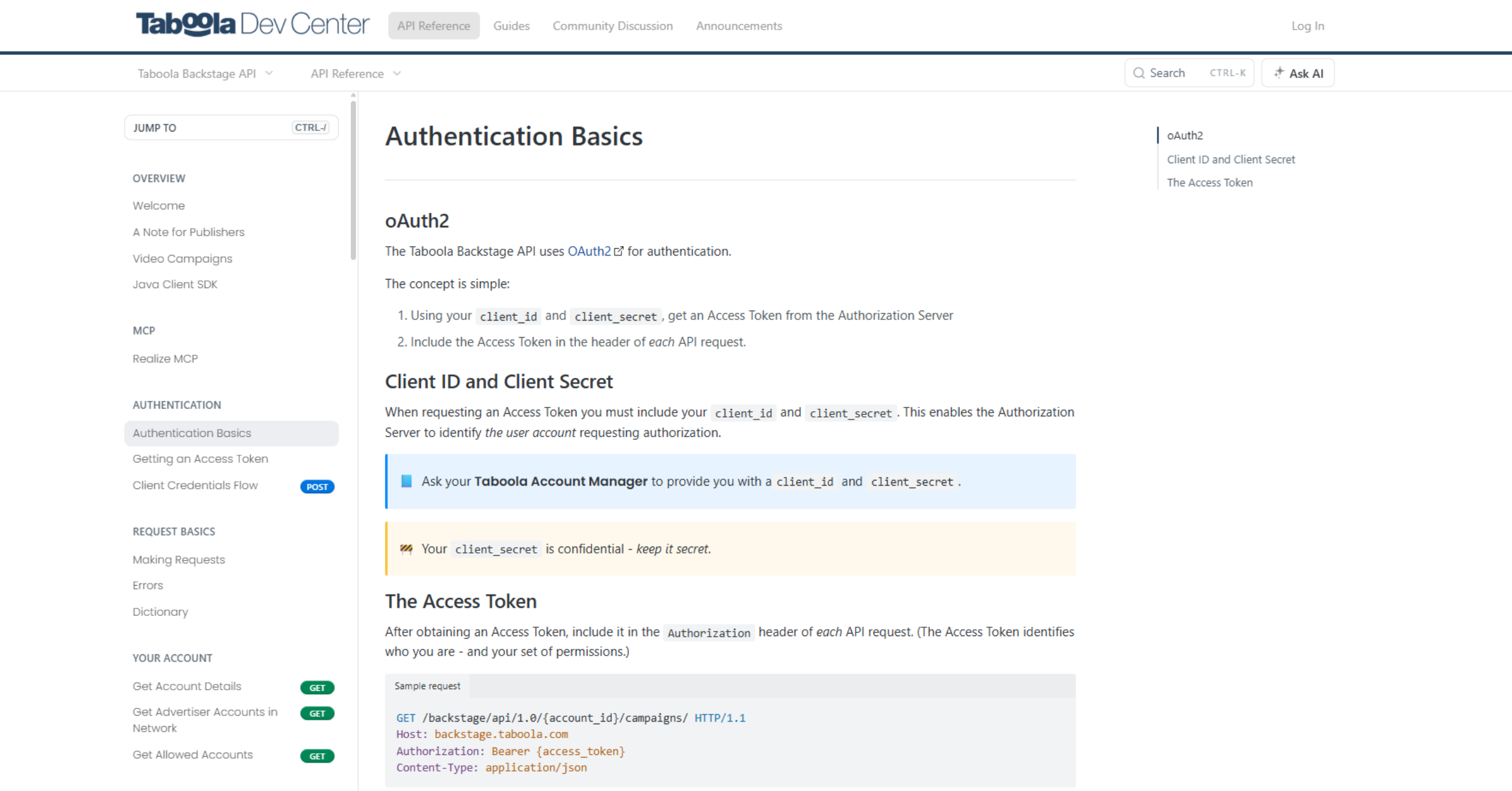Click the Authentication Basics page heading
Viewport: 1512px width, 791px height.
(513, 136)
